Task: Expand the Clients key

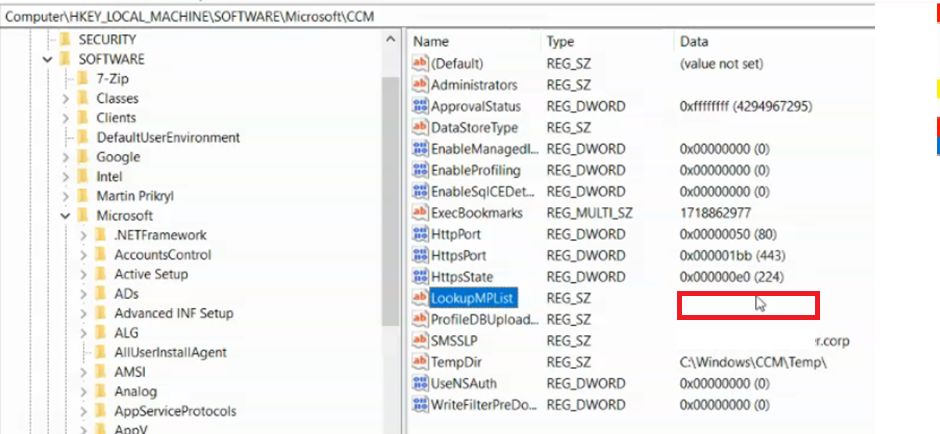Action: (x=66, y=118)
